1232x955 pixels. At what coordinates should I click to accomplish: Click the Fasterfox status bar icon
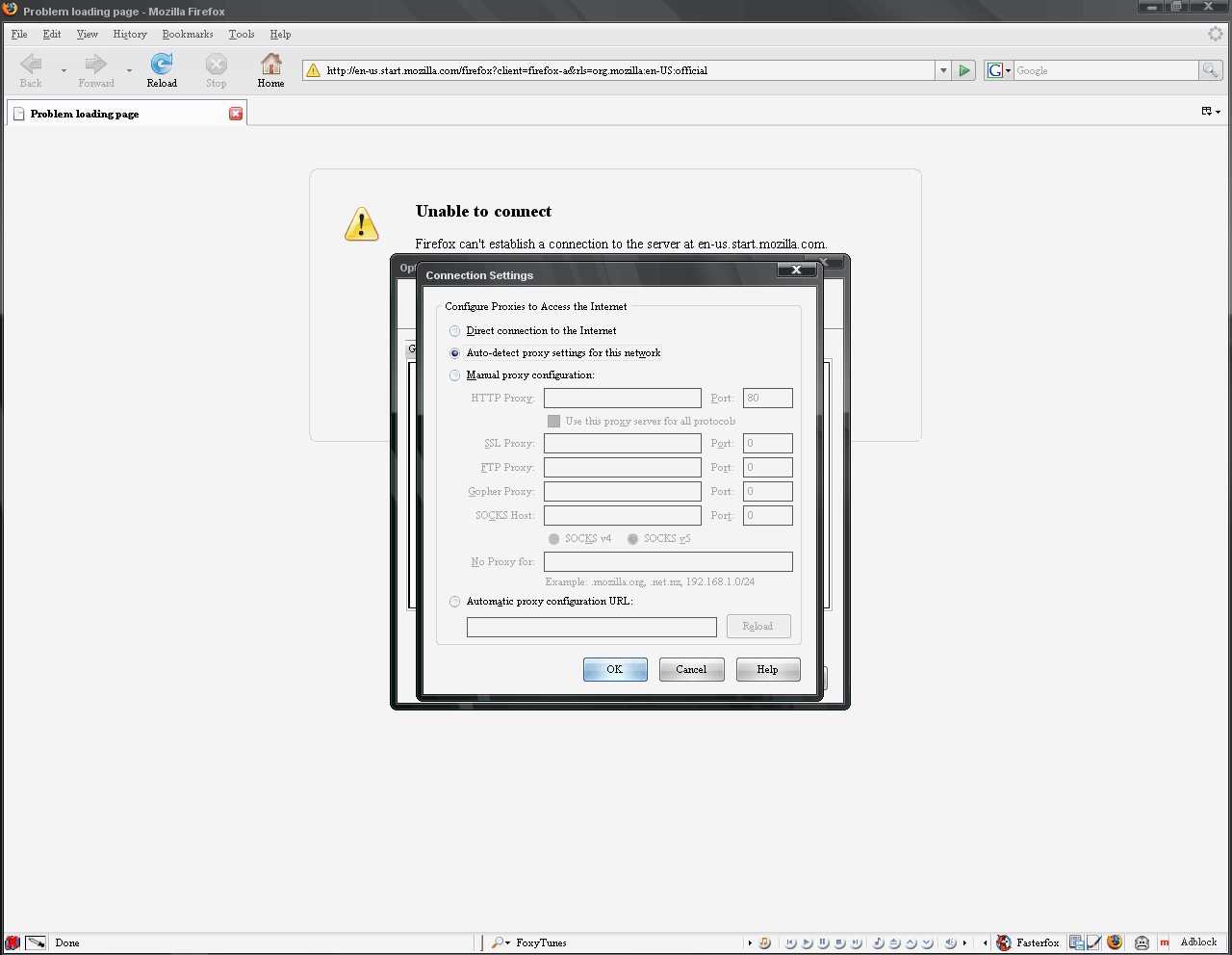click(x=1004, y=942)
